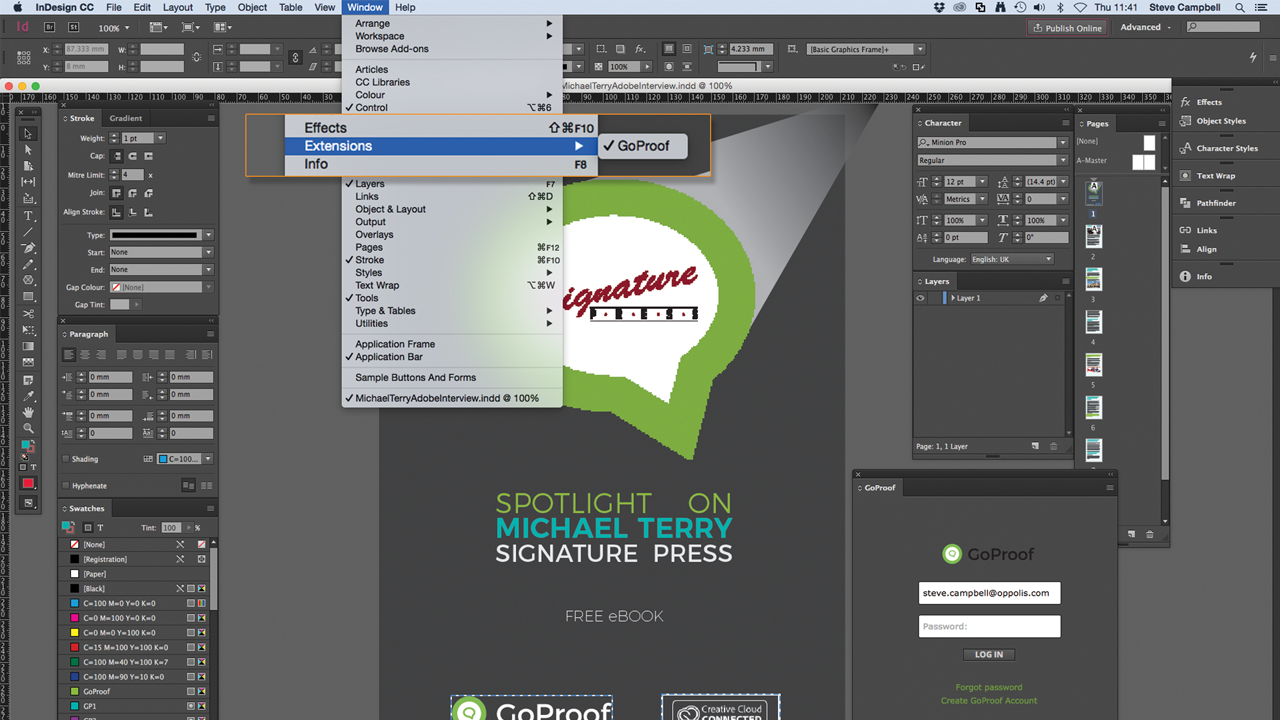The width and height of the screenshot is (1280, 720).
Task: Open stroke Type dropdown
Action: tap(208, 235)
